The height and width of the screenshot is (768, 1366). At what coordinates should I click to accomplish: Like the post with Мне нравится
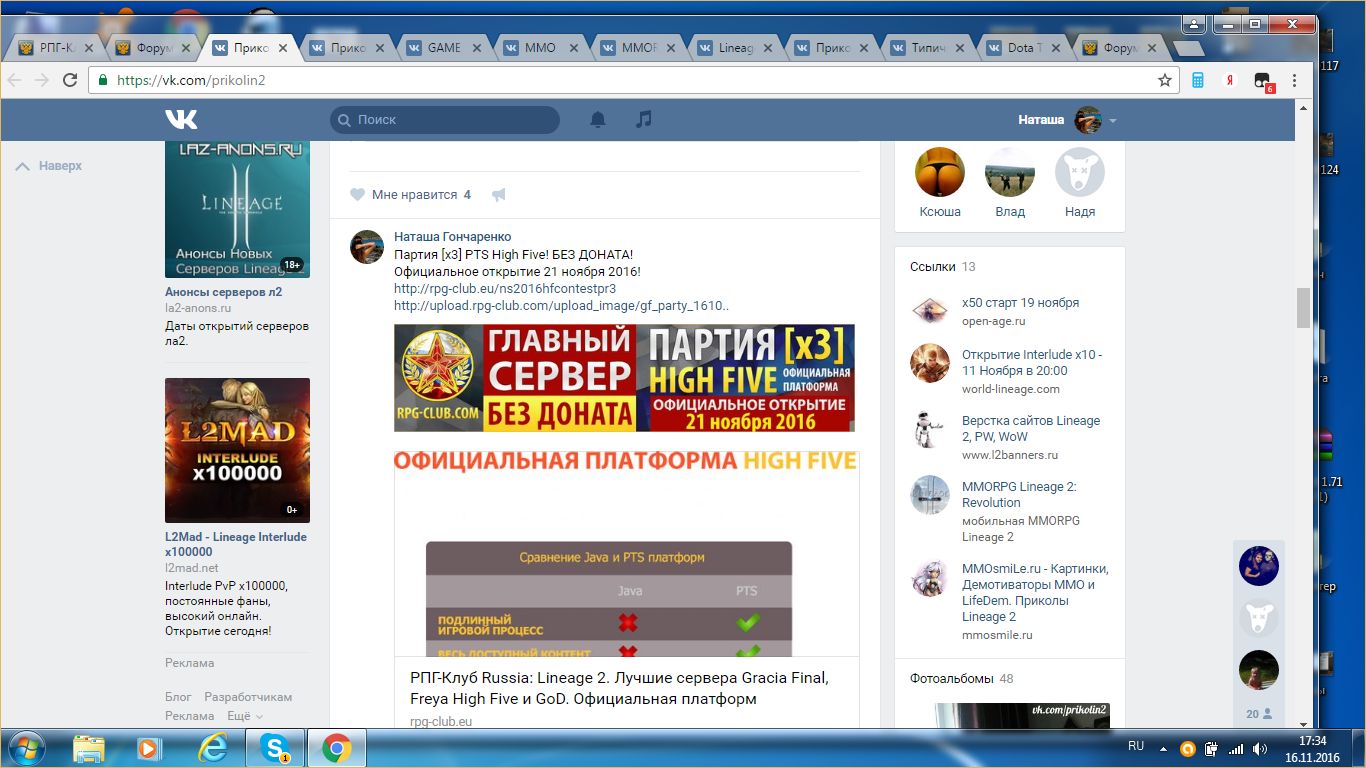410,195
